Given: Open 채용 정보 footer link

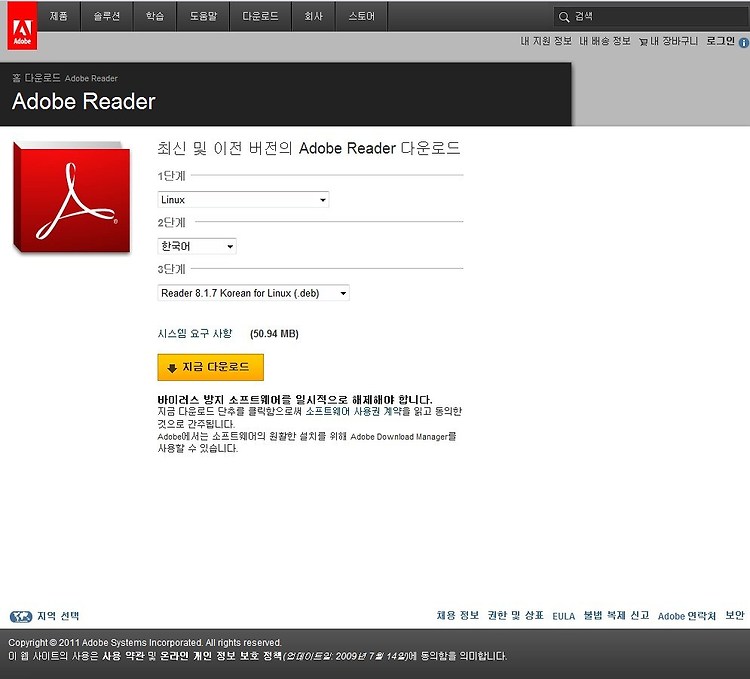Looking at the screenshot, I should tap(458, 616).
